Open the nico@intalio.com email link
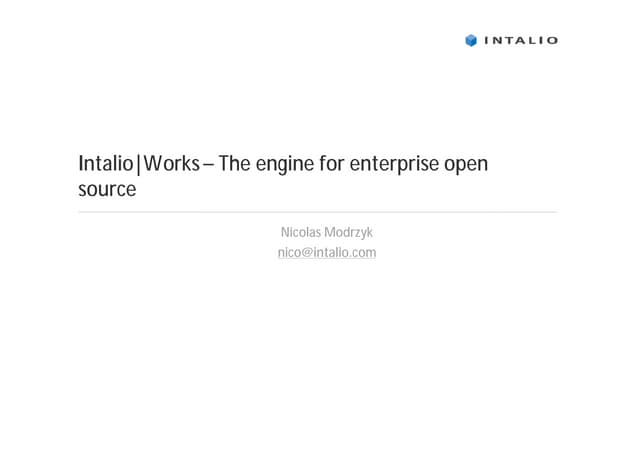Screen dimensions: 640x452 coord(327,253)
